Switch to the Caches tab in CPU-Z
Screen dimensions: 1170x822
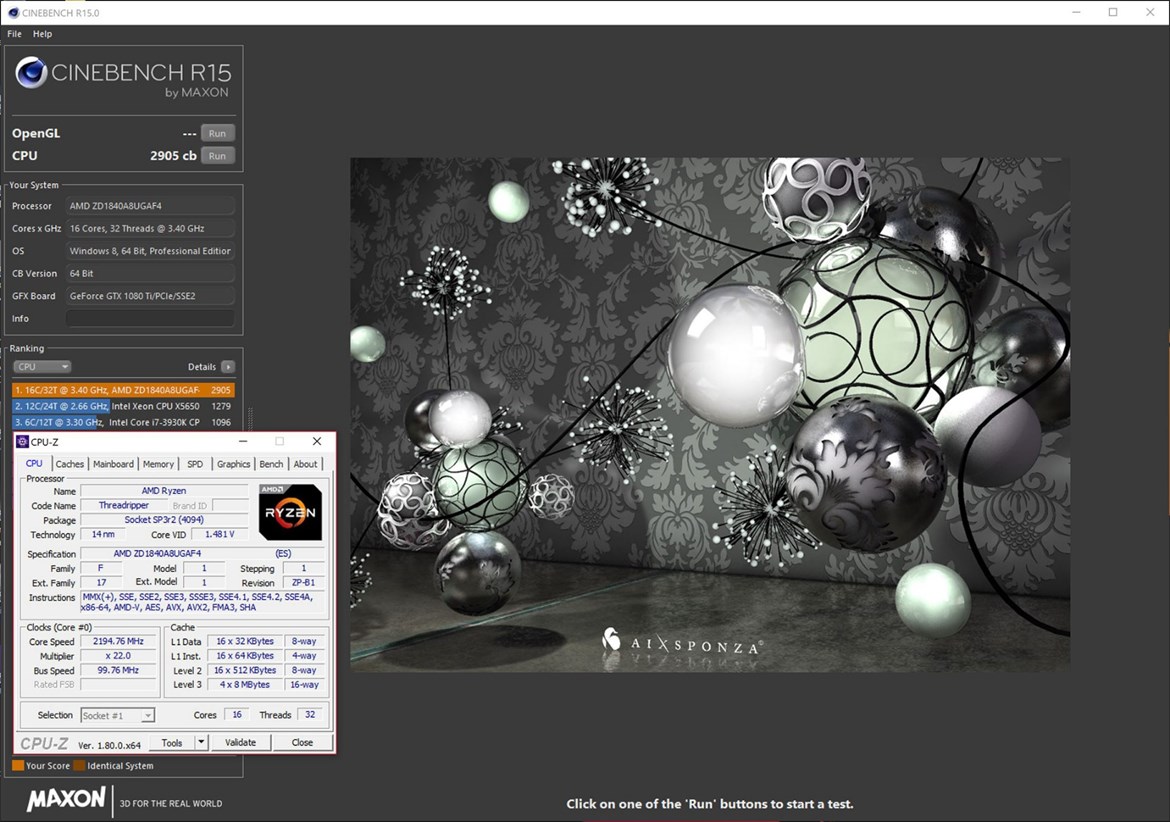pyautogui.click(x=69, y=464)
